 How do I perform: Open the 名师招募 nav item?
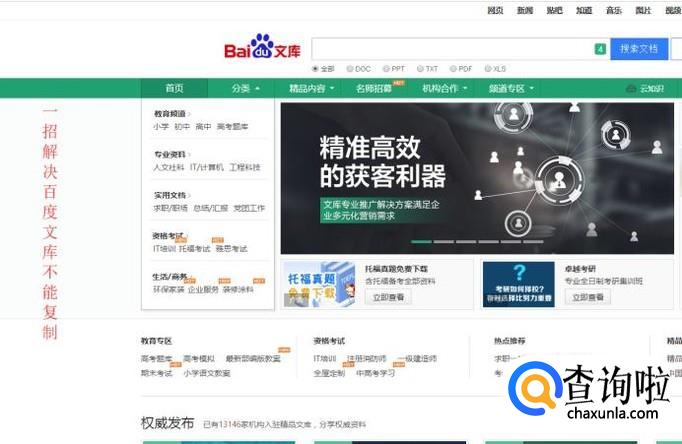click(374, 88)
